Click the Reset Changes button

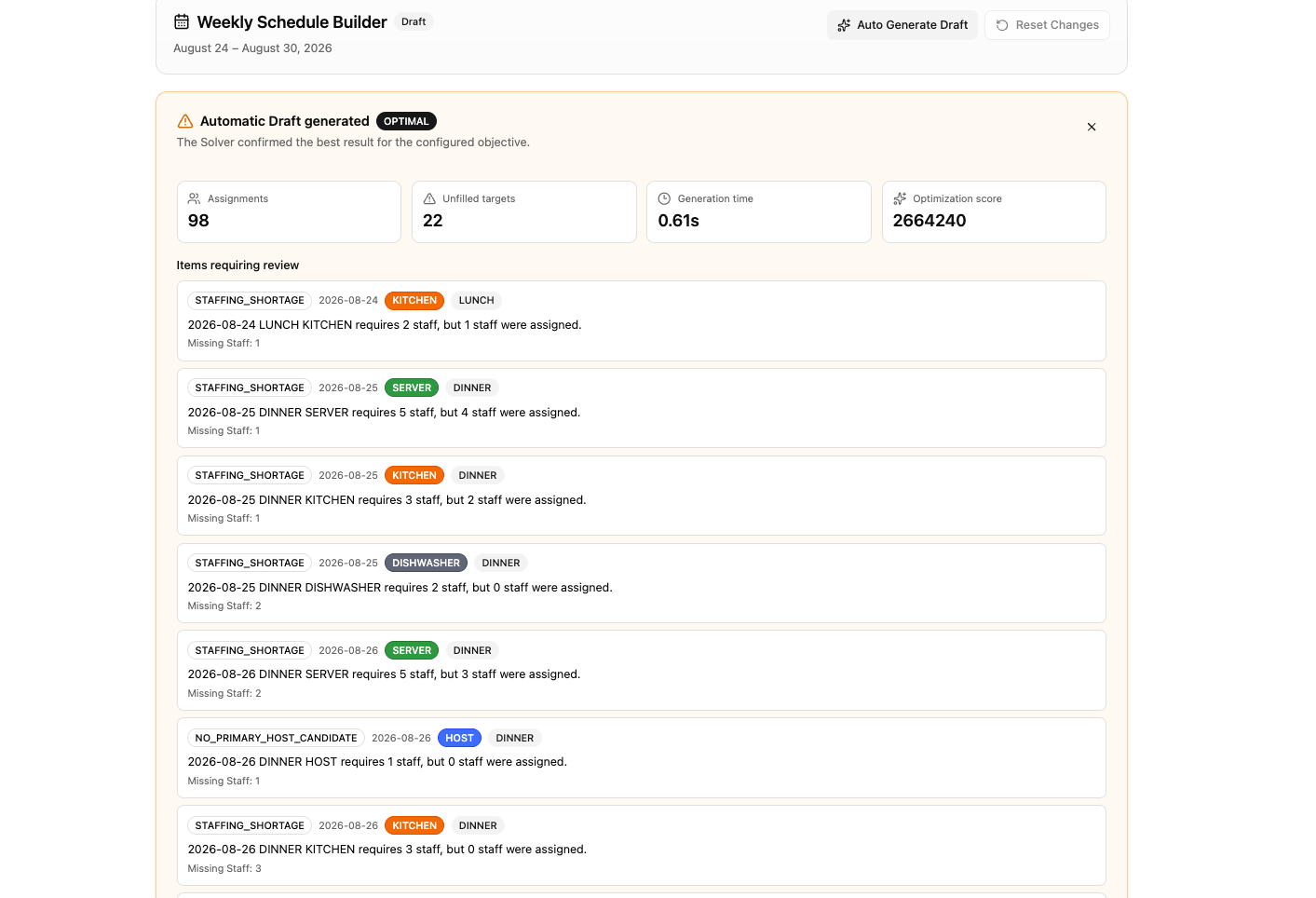coord(1047,25)
